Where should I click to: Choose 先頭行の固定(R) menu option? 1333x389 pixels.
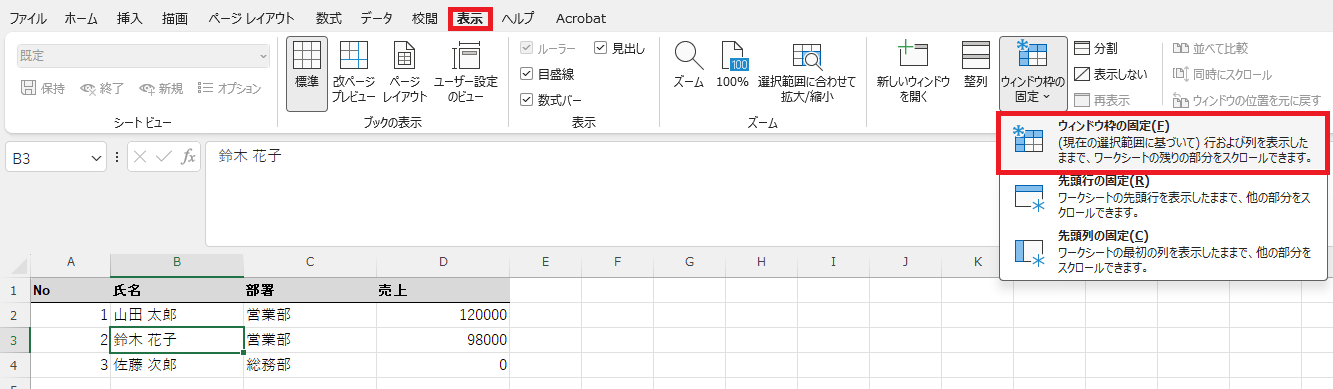coord(1164,198)
